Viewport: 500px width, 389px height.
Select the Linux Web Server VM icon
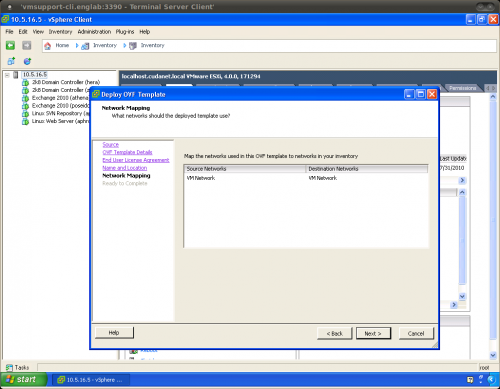point(25,121)
